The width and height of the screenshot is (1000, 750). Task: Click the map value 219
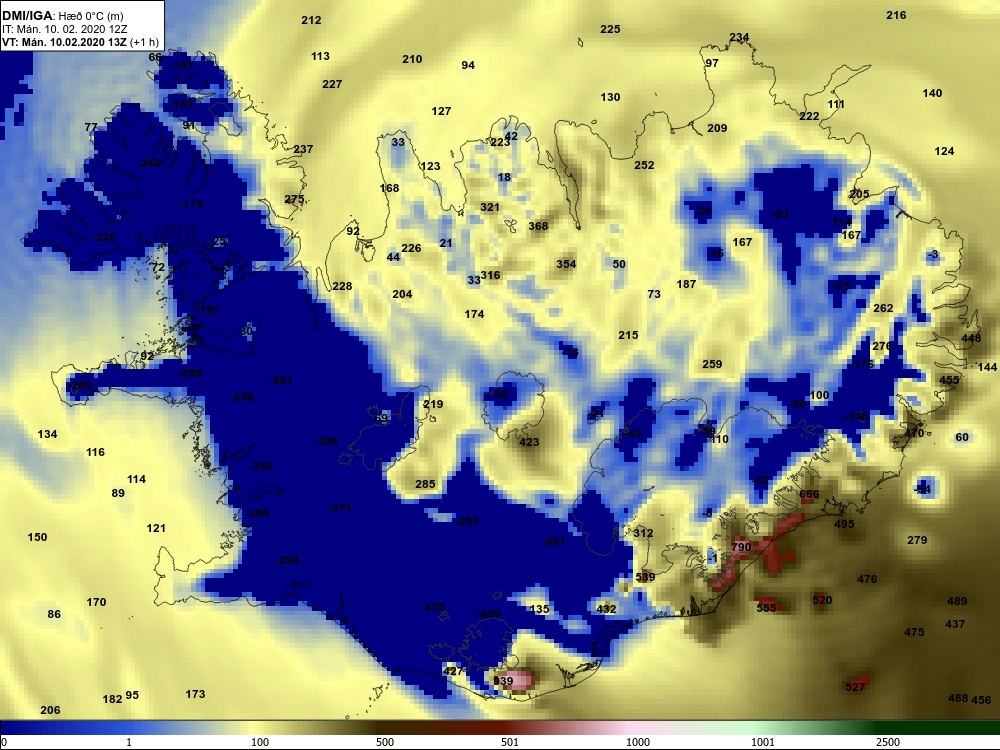click(x=433, y=404)
